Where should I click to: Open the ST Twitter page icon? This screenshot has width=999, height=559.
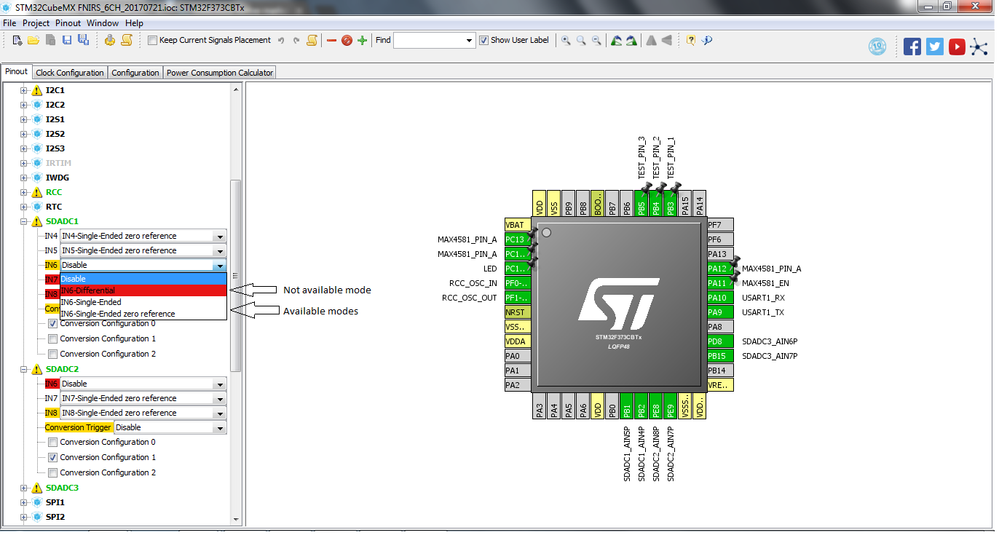935,47
